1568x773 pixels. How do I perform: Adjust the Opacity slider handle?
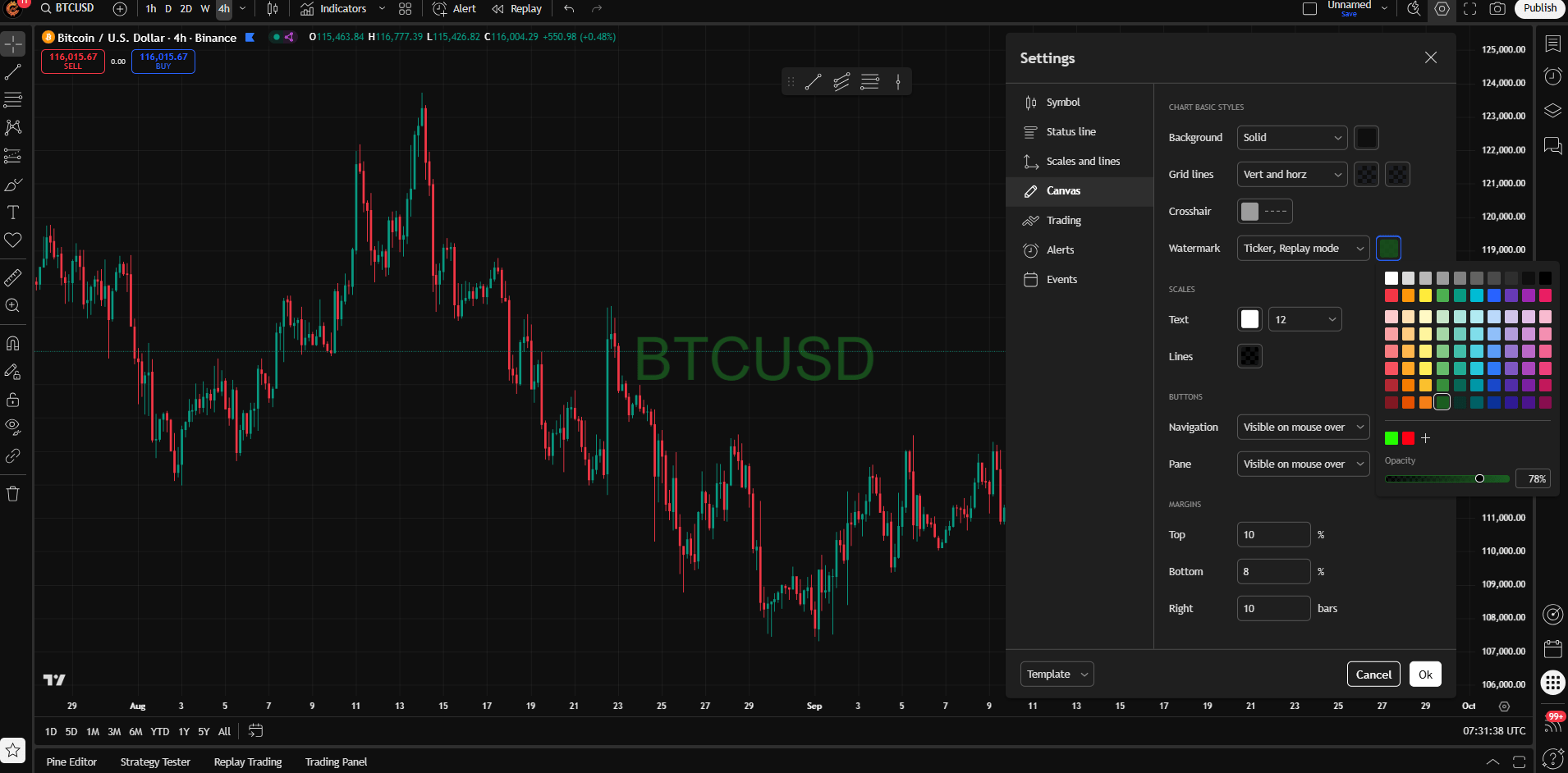(x=1479, y=478)
